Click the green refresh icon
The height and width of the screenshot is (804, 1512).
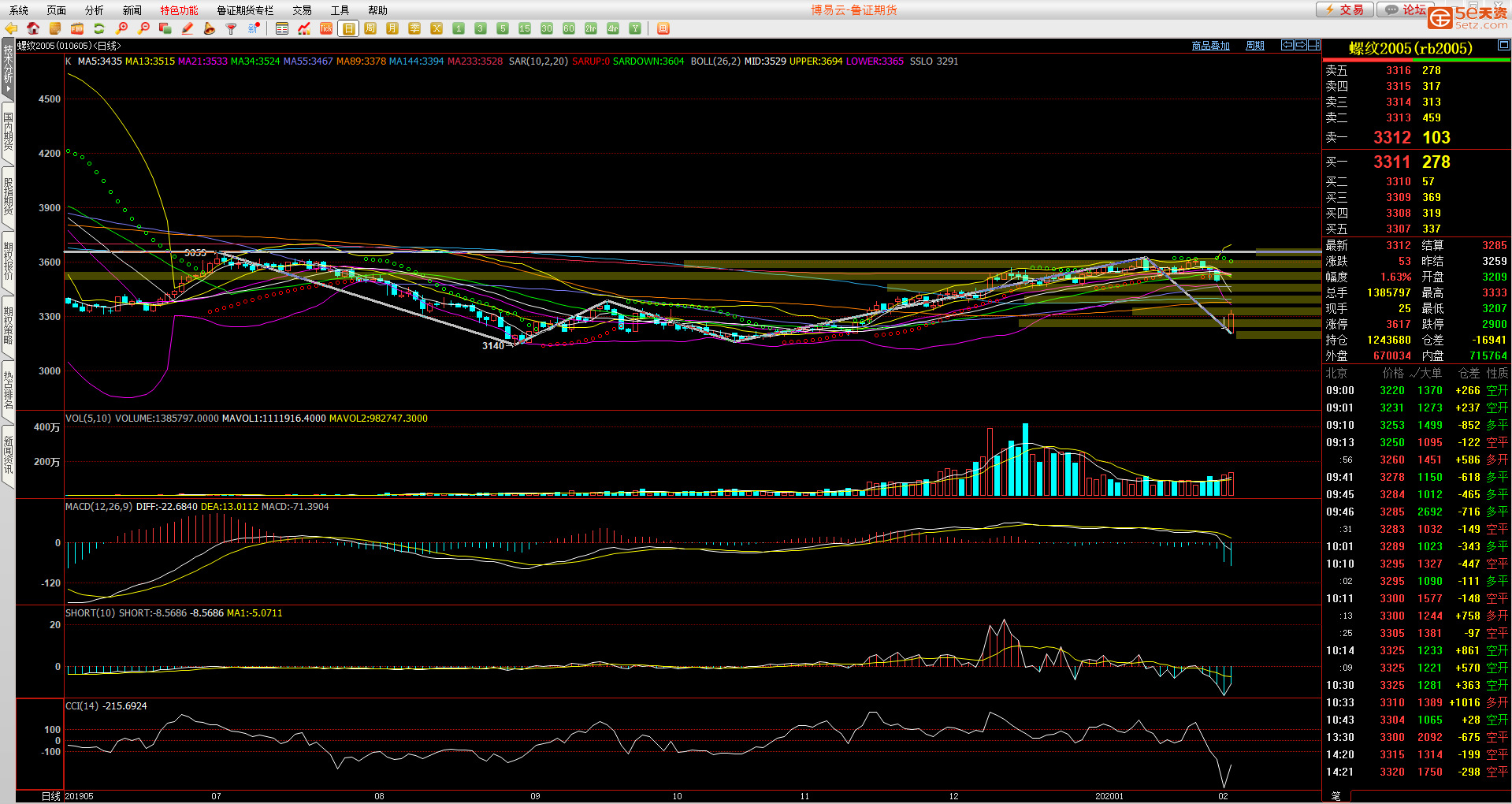(x=99, y=28)
